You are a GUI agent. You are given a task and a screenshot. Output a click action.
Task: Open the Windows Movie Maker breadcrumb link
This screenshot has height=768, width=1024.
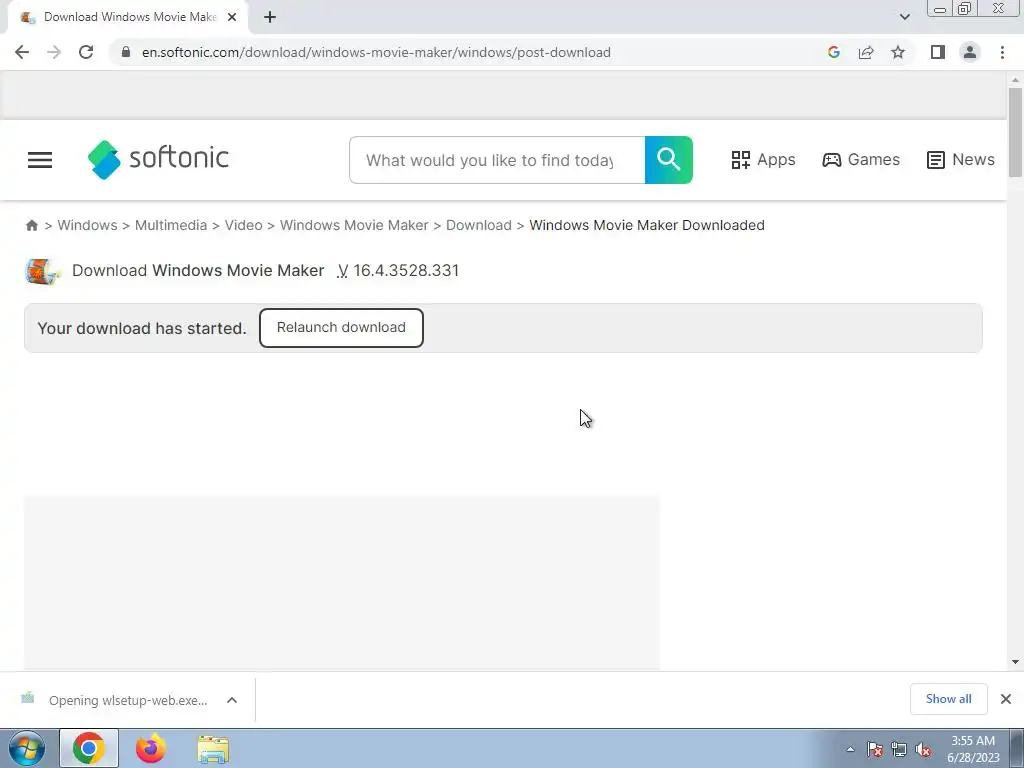click(354, 225)
